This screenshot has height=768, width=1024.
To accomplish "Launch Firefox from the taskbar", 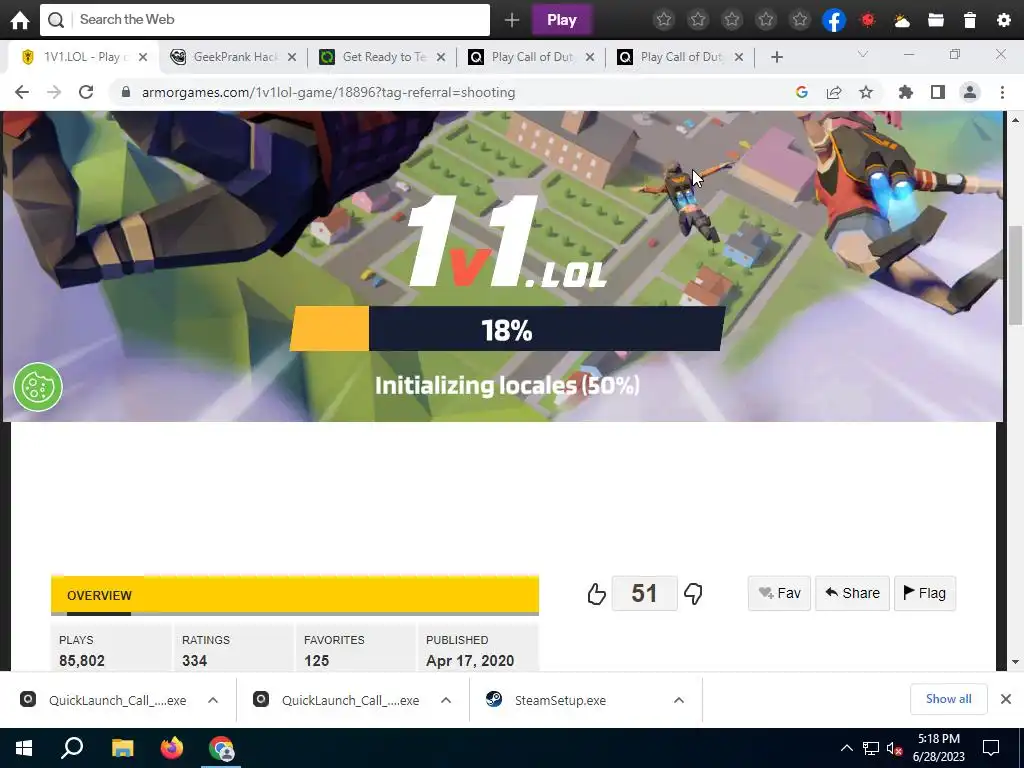I will (x=172, y=748).
